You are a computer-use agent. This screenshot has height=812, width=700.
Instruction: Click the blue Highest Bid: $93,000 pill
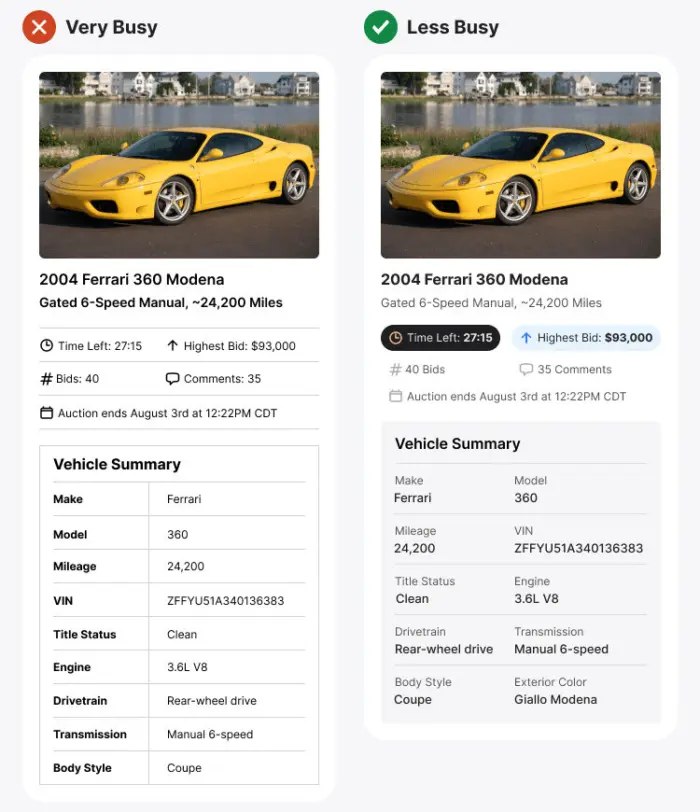(x=586, y=338)
